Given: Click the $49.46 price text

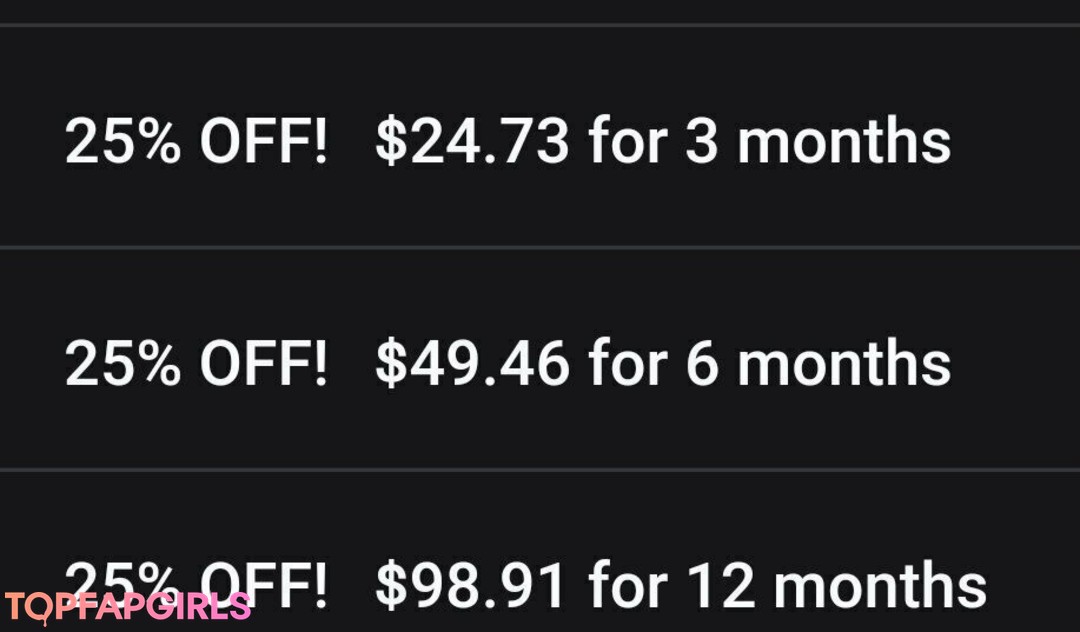Looking at the screenshot, I should 472,362.
